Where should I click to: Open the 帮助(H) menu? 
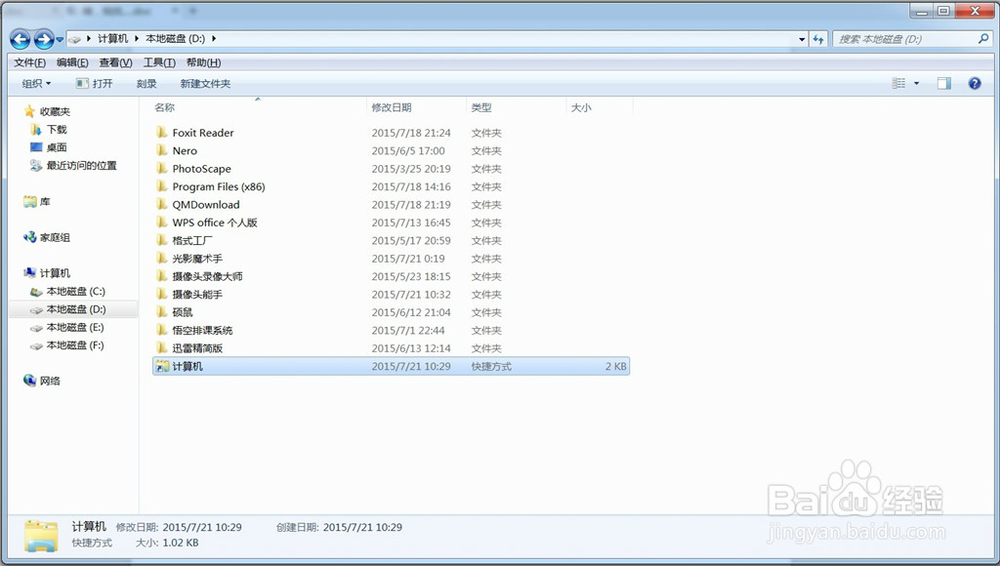203,63
